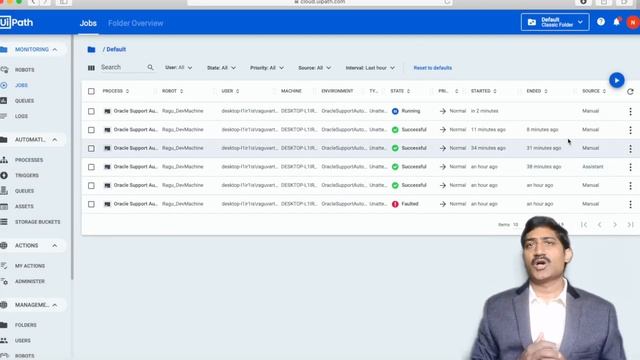
Task: Open Monitoring Jobs menu item
Action: click(21, 85)
